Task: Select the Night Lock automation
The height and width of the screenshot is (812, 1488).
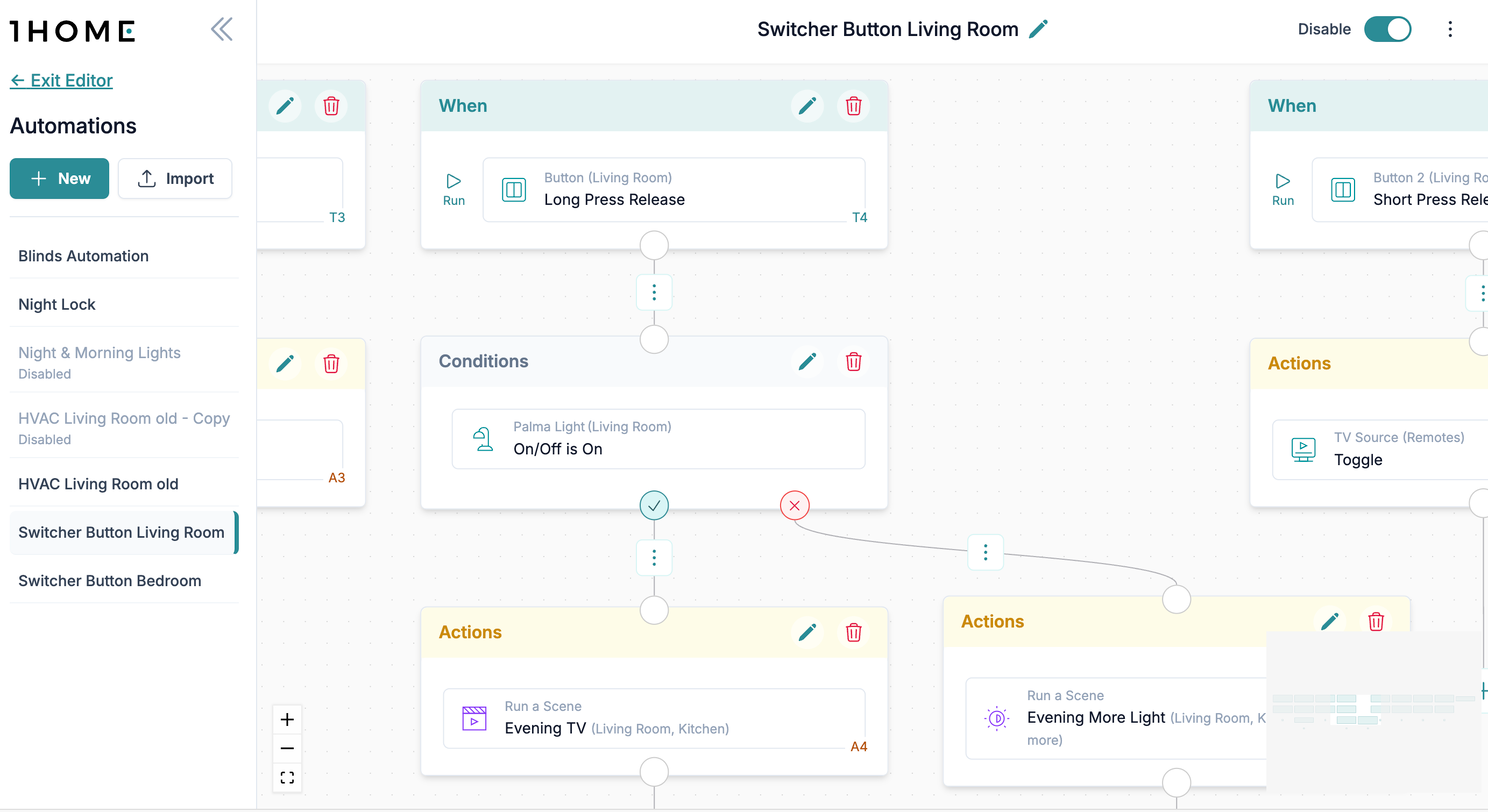Action: point(56,304)
